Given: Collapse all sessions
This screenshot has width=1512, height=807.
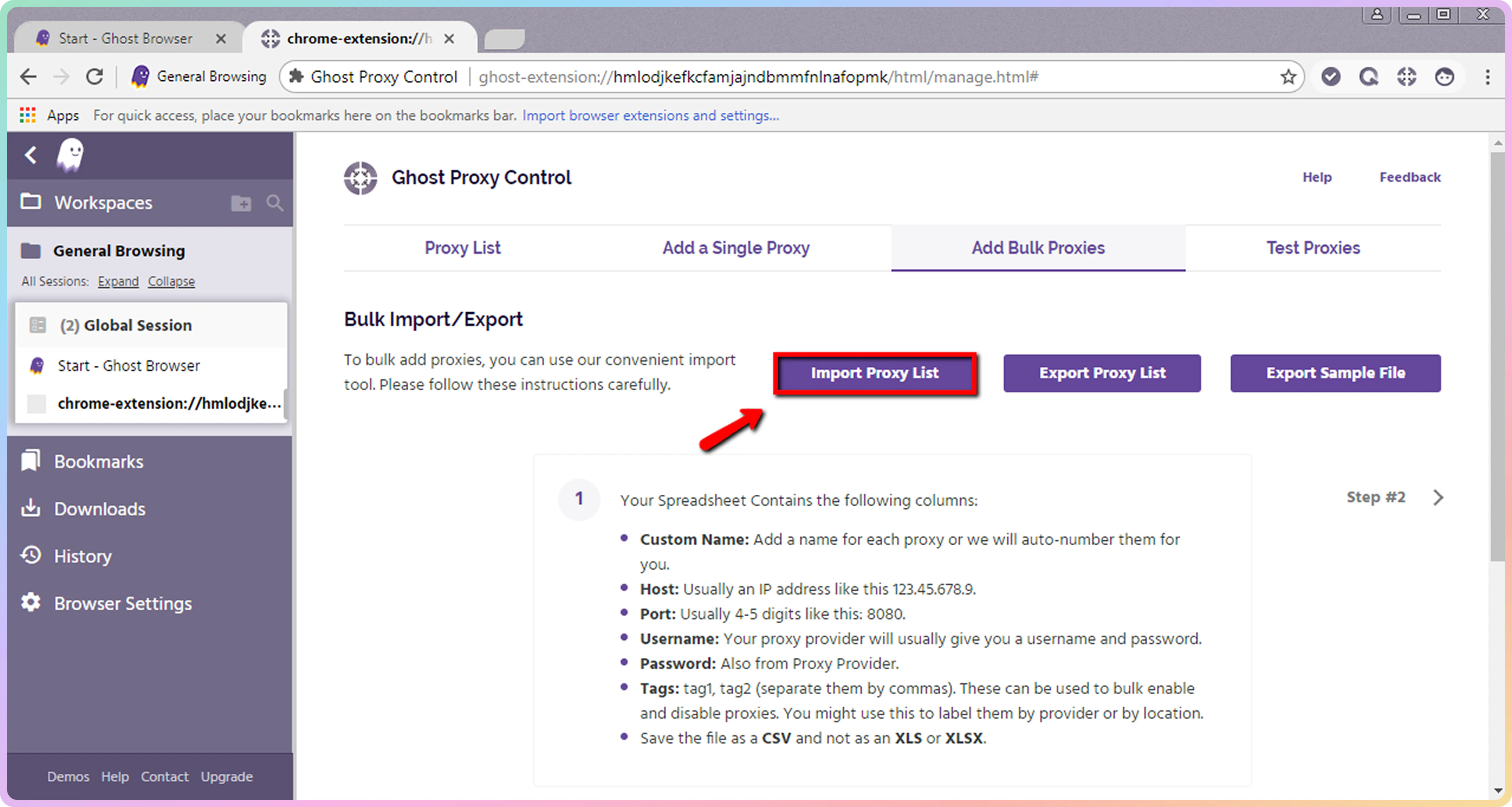Looking at the screenshot, I should point(171,281).
